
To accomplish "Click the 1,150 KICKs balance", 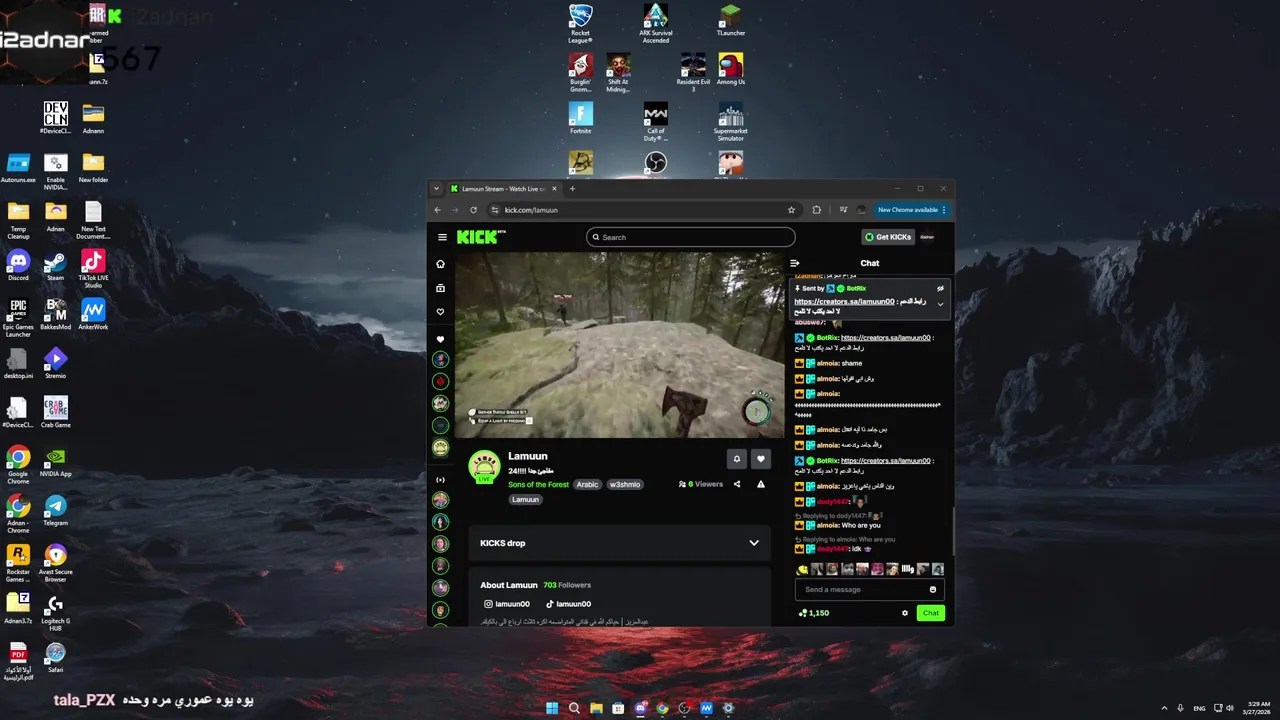I will (x=814, y=613).
